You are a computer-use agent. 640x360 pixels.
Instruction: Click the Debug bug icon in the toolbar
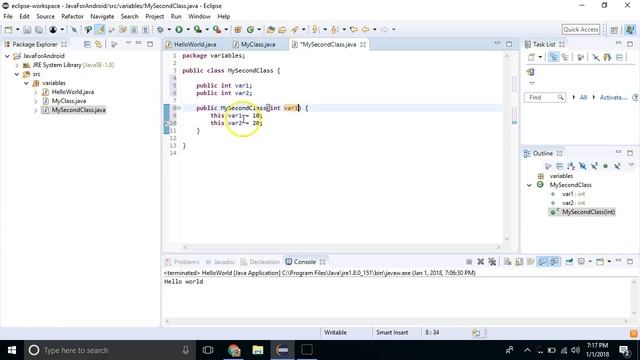point(160,29)
